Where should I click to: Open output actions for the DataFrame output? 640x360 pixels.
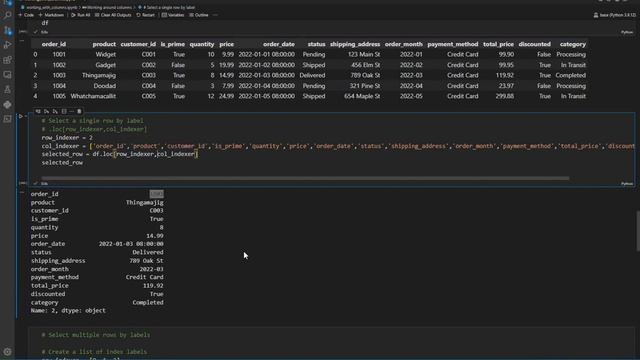22,41
